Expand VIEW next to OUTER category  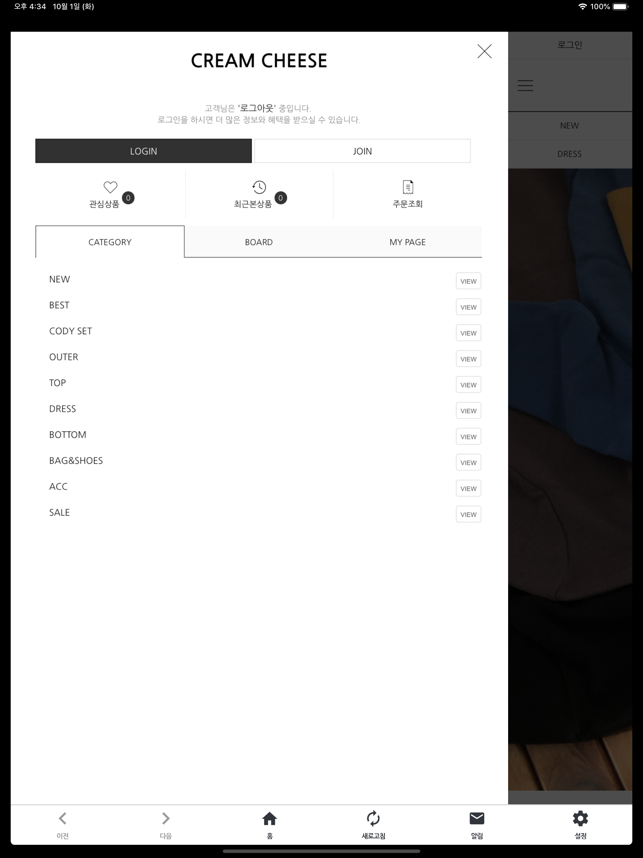(468, 359)
